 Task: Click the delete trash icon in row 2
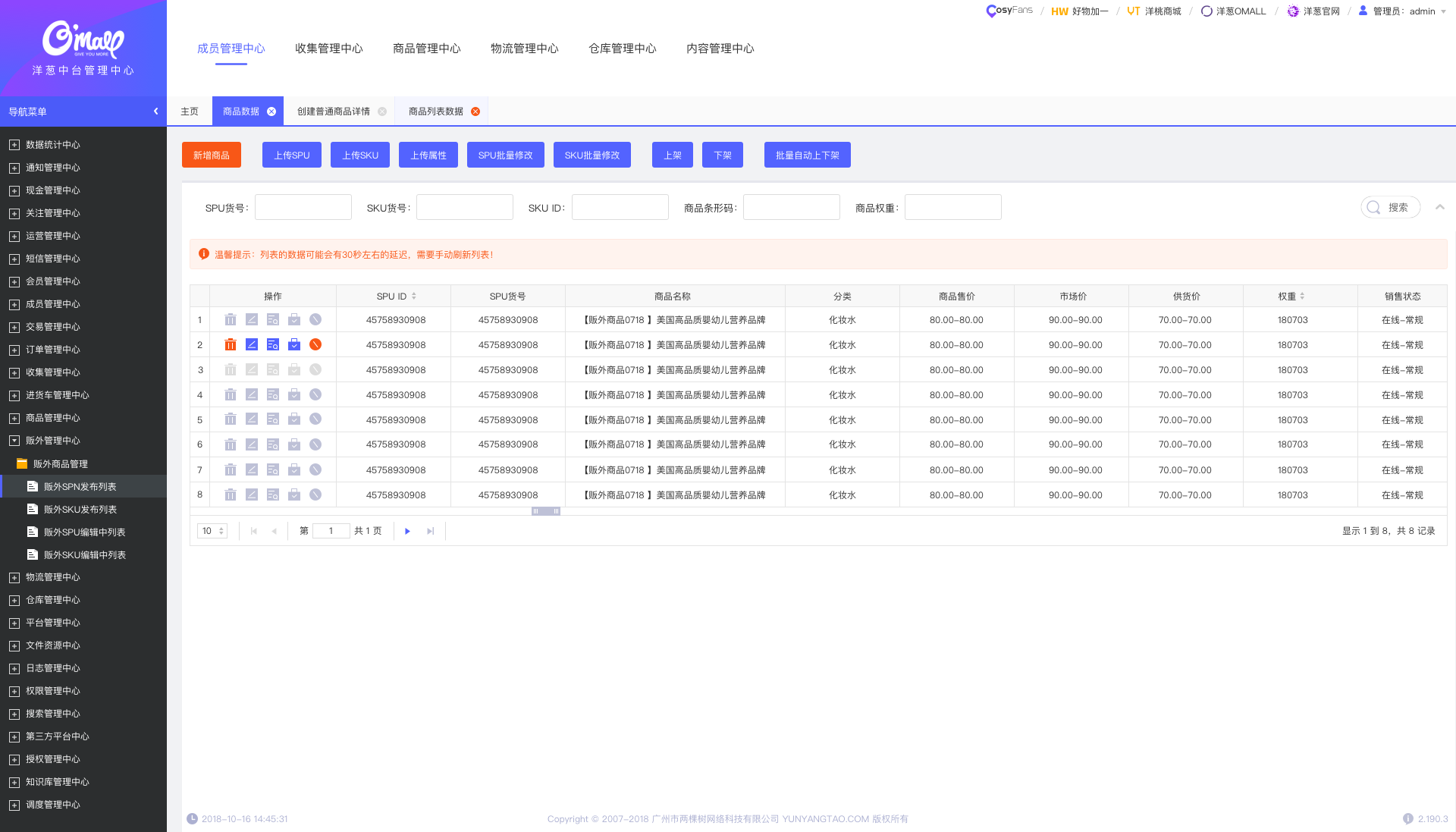(231, 345)
